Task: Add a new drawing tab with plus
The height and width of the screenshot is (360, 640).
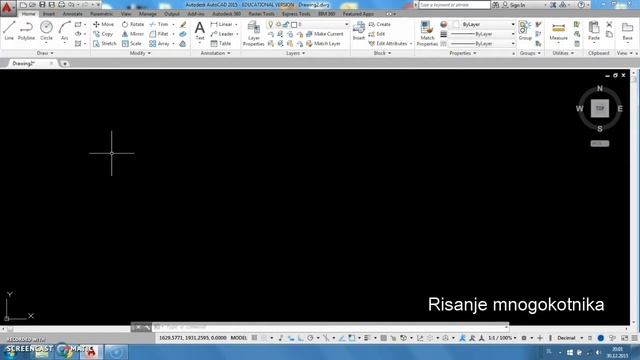Action: coord(64,64)
